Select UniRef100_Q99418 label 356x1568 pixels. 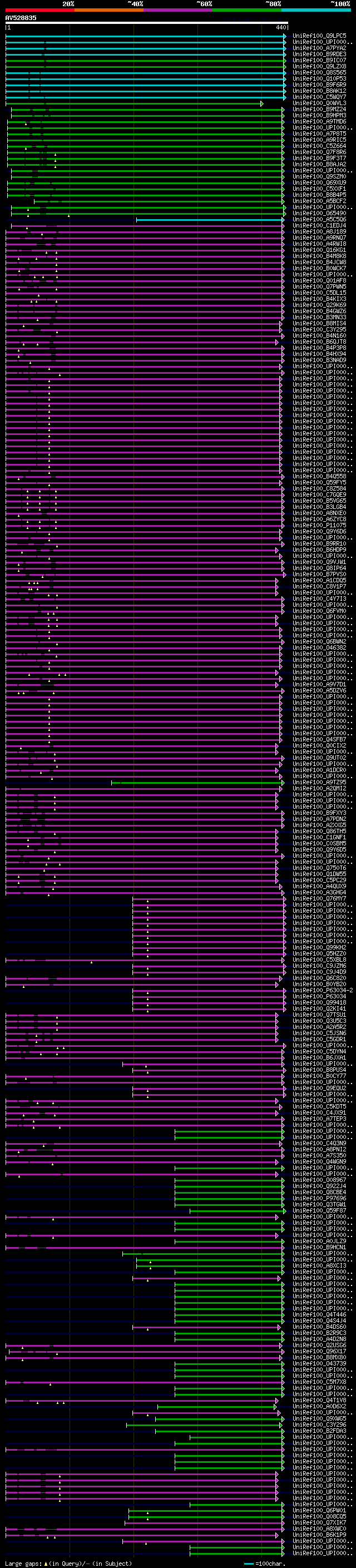(319, 1002)
